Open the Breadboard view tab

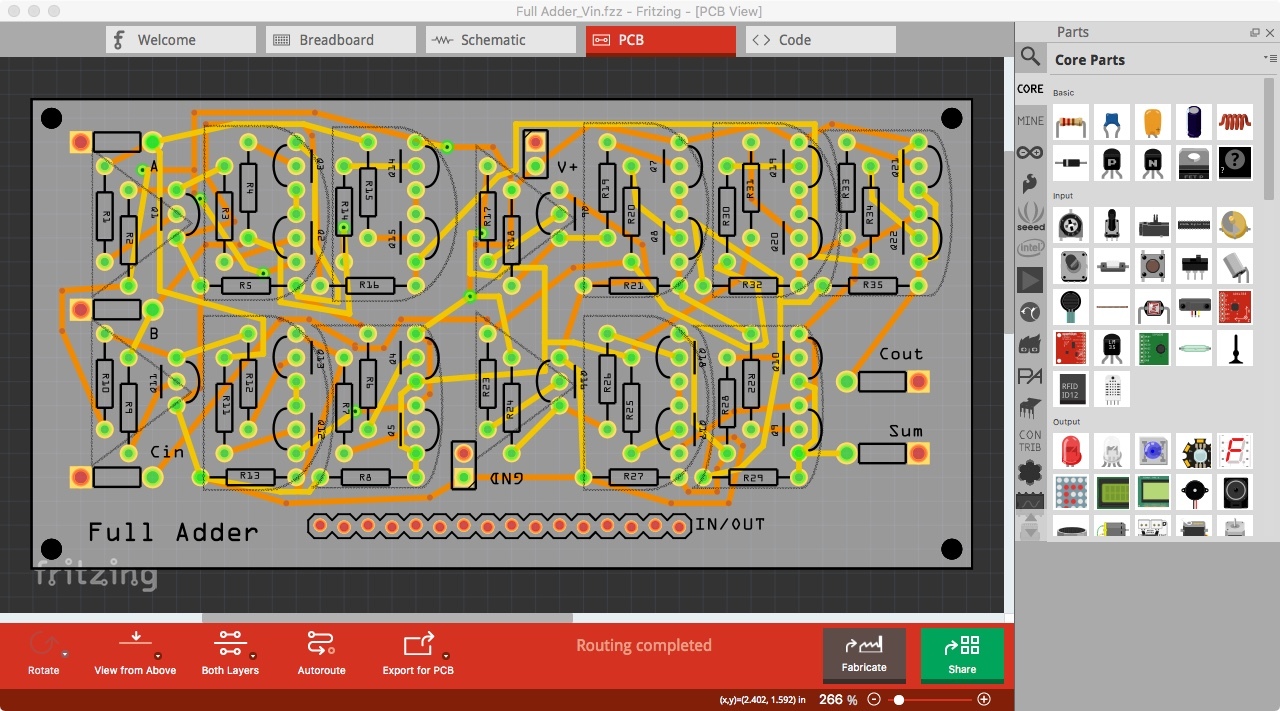(340, 39)
